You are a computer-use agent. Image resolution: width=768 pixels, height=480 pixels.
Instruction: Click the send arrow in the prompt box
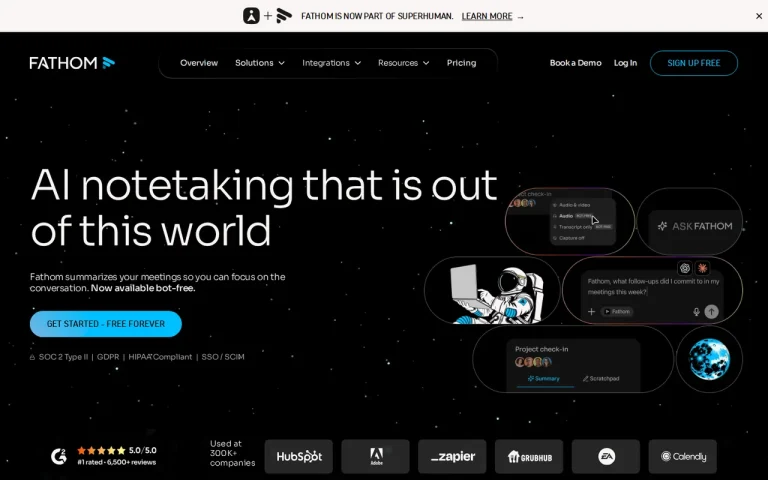coord(711,312)
